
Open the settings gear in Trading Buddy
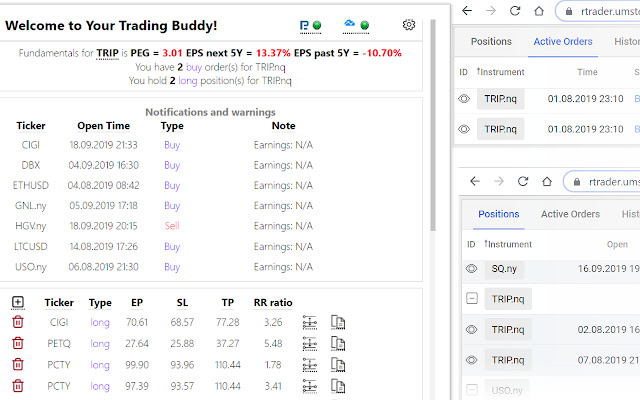point(409,25)
